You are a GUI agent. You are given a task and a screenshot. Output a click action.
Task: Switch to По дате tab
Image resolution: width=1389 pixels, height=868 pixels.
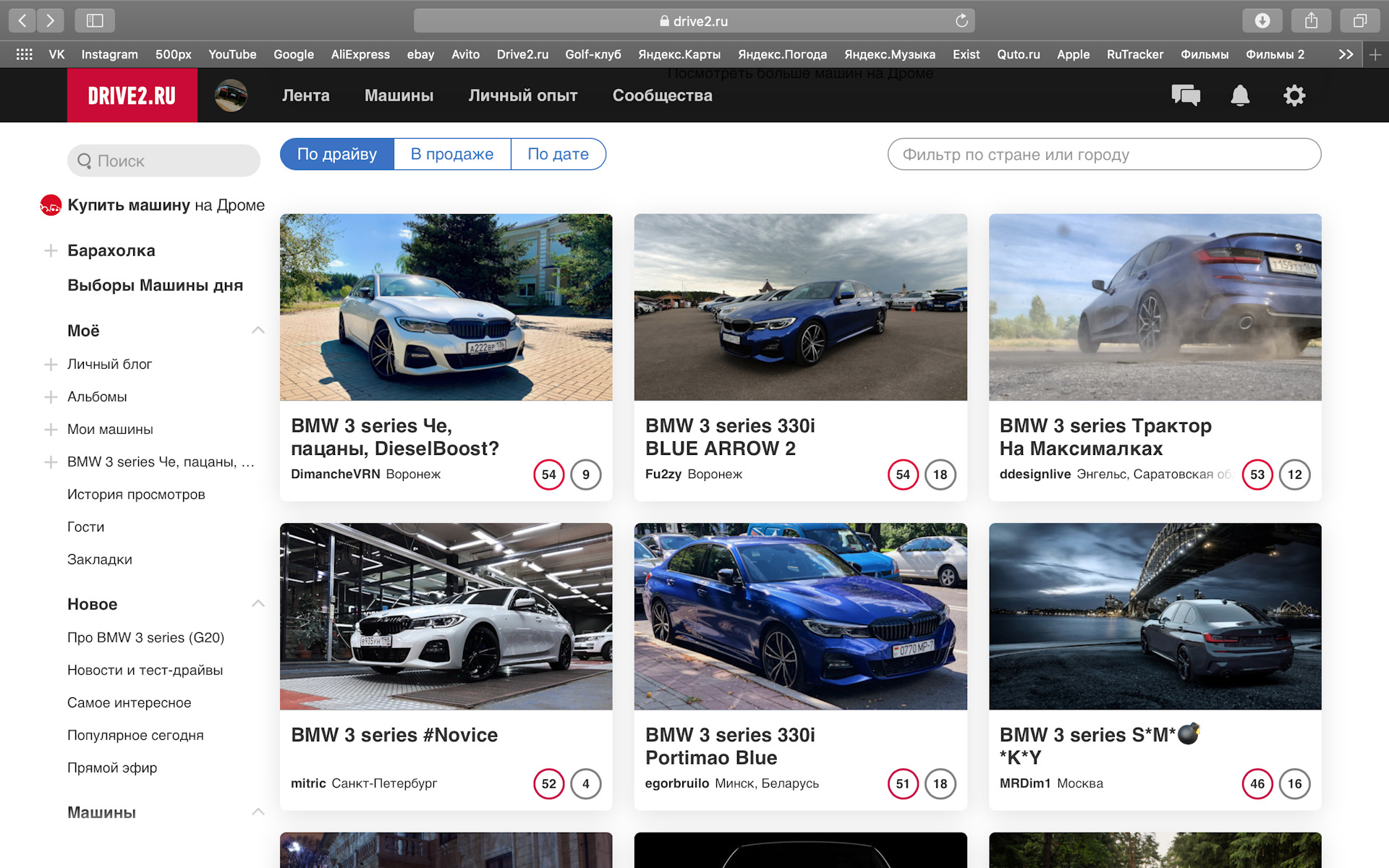pyautogui.click(x=558, y=154)
